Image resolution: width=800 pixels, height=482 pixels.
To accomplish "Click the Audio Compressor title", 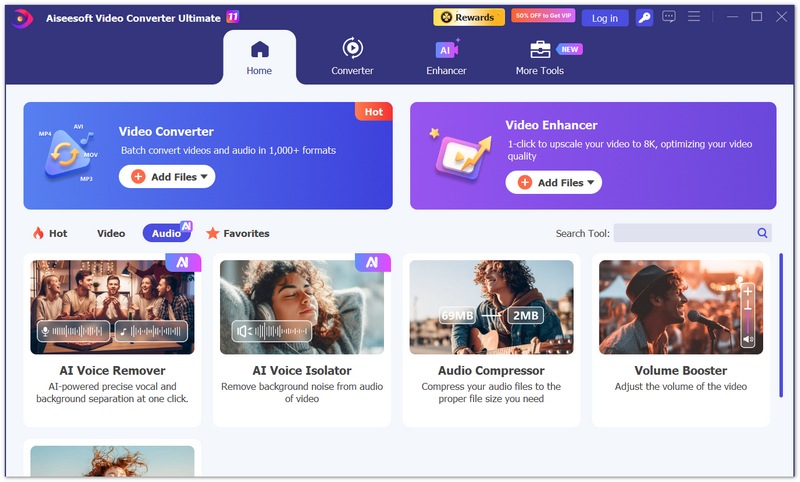I will 491,371.
